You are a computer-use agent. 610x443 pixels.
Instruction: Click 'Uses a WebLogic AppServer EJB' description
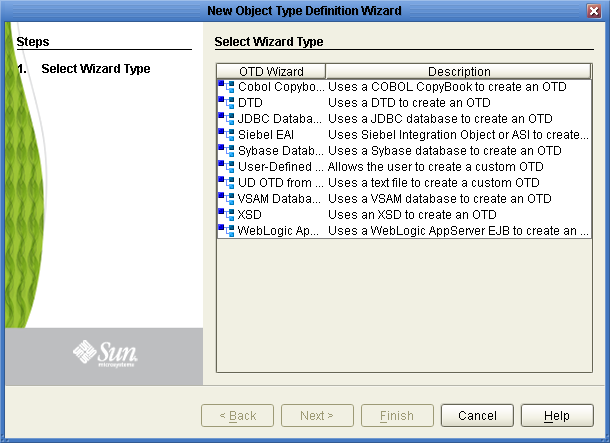coord(458,230)
